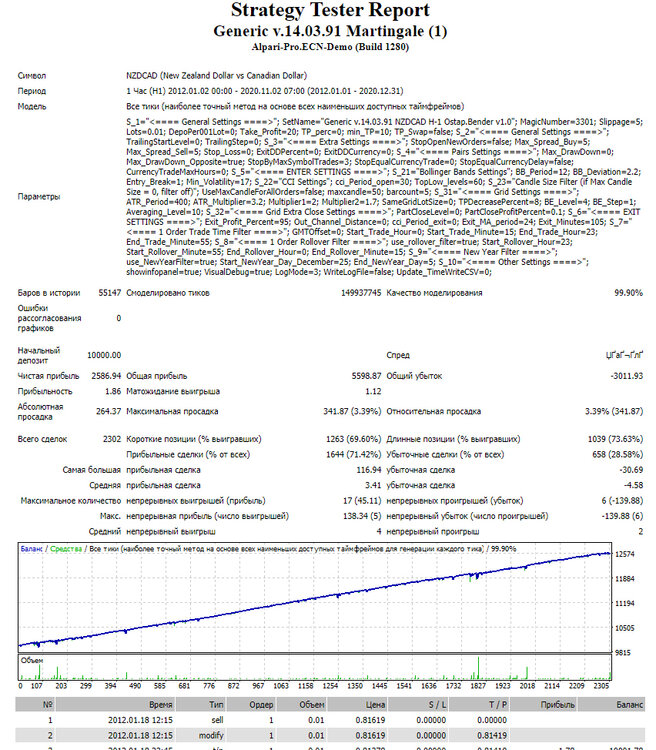Image resolution: width=656 pixels, height=750 pixels.
Task: Select the '1 Час (H1)' period value
Action: [265, 91]
